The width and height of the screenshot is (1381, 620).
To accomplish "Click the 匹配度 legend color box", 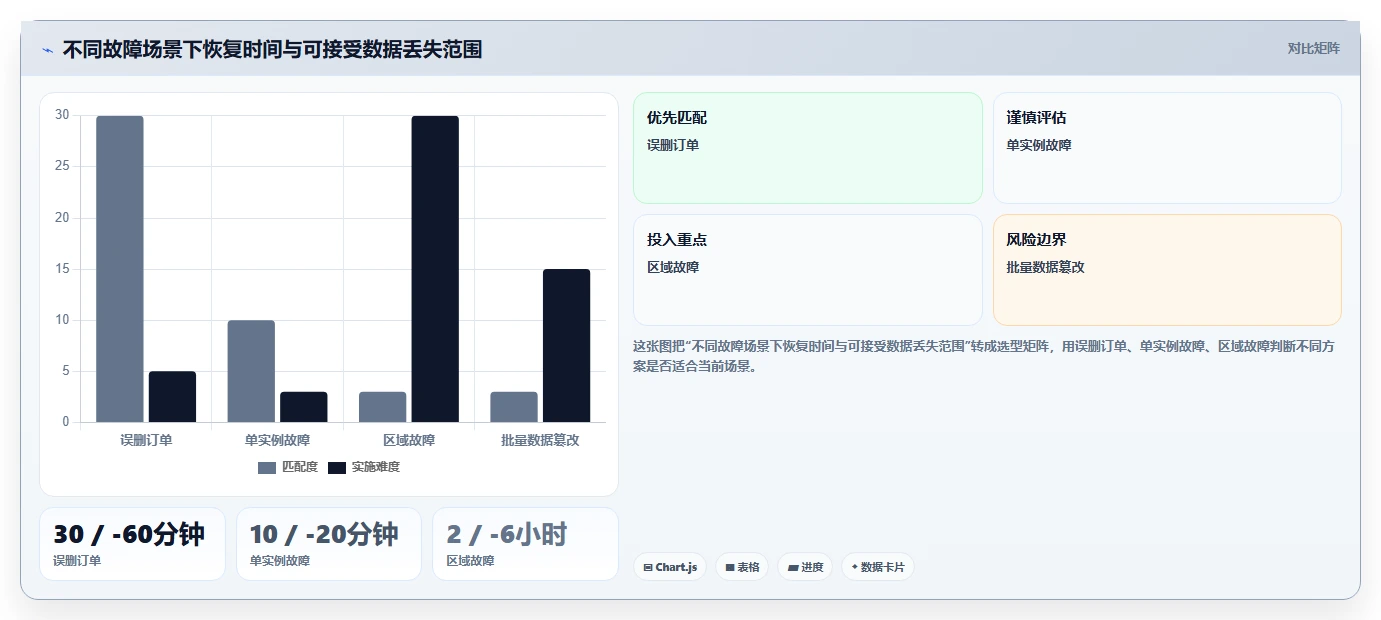I will coord(267,468).
